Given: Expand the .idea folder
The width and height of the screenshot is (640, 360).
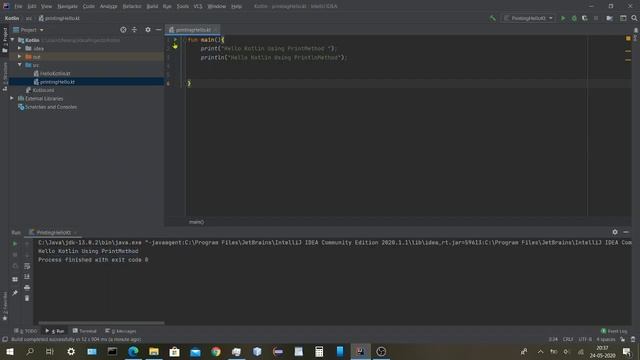Looking at the screenshot, I should coord(20,48).
